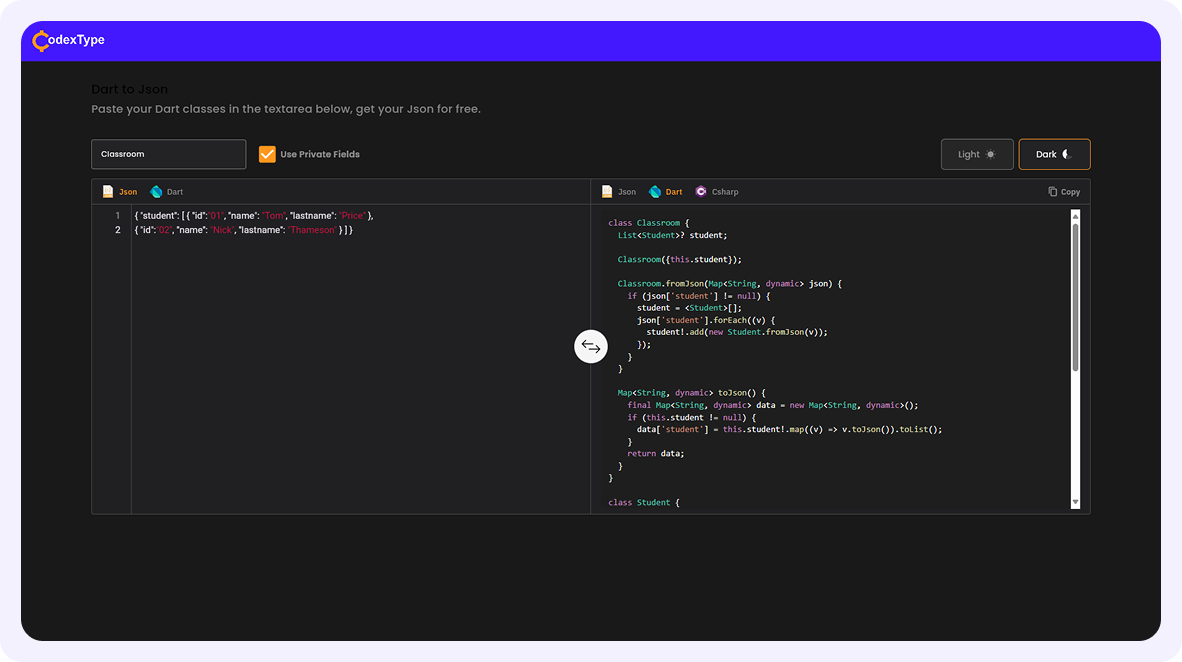This screenshot has height=662, width=1182.
Task: Click the 'Map<String, dynamic> toJson()' line
Action: 691,393
